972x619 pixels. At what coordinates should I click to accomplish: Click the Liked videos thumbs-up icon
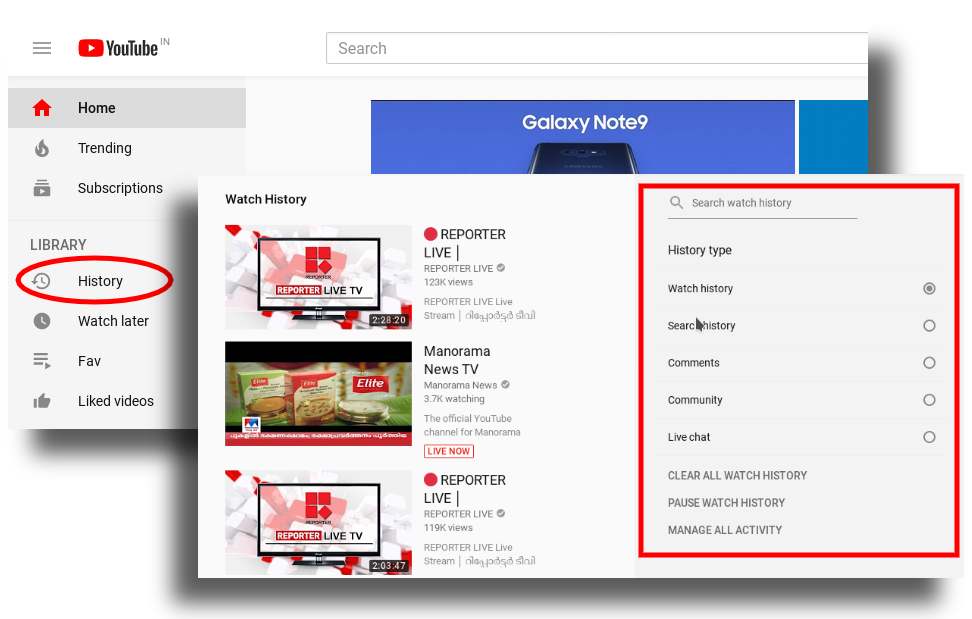(41, 401)
